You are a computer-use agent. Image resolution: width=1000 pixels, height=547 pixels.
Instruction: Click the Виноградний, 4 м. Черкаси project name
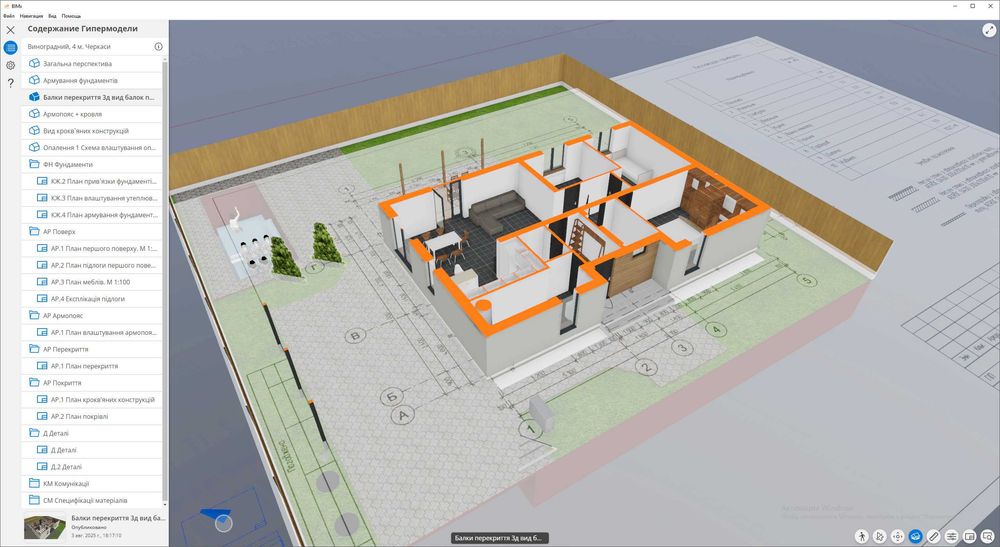tap(69, 47)
